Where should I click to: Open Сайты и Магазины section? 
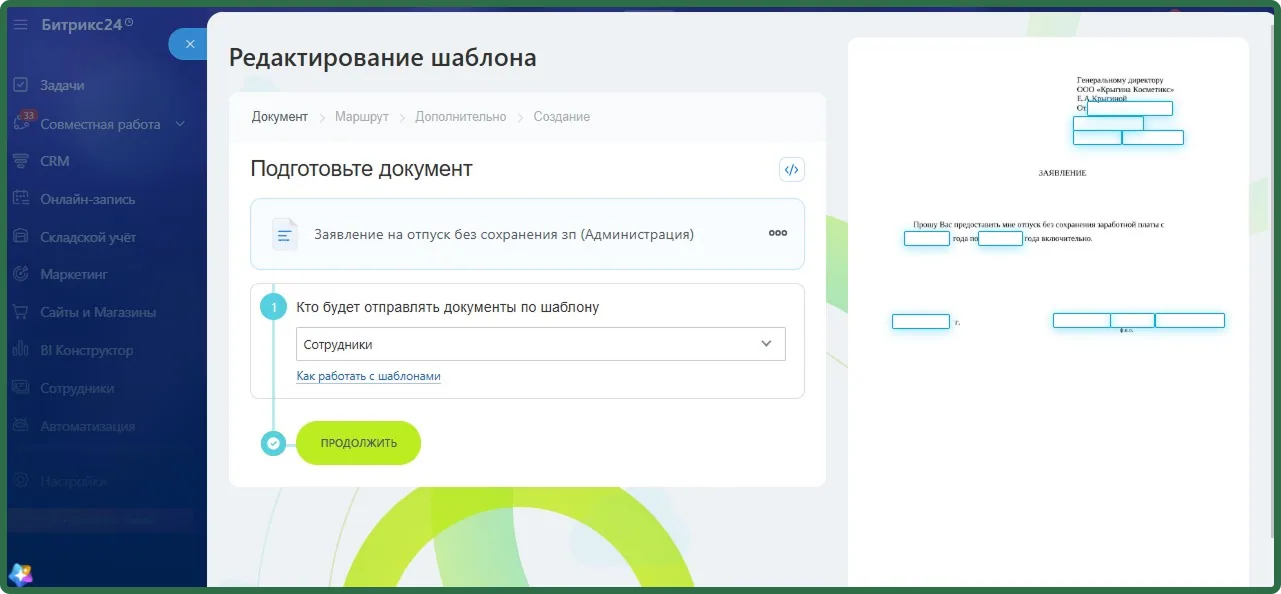[98, 312]
